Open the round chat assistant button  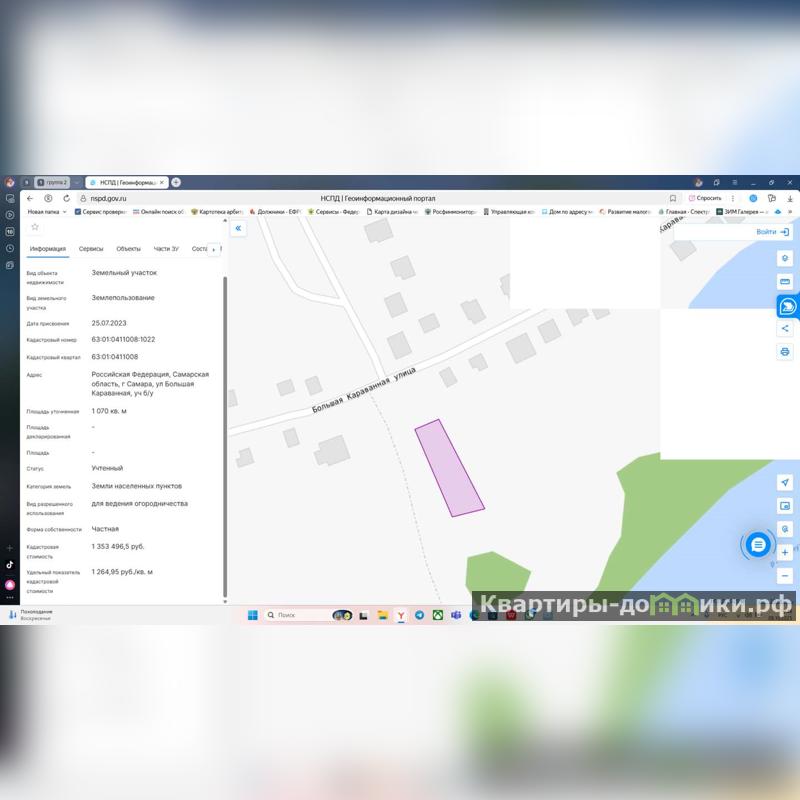tap(758, 545)
